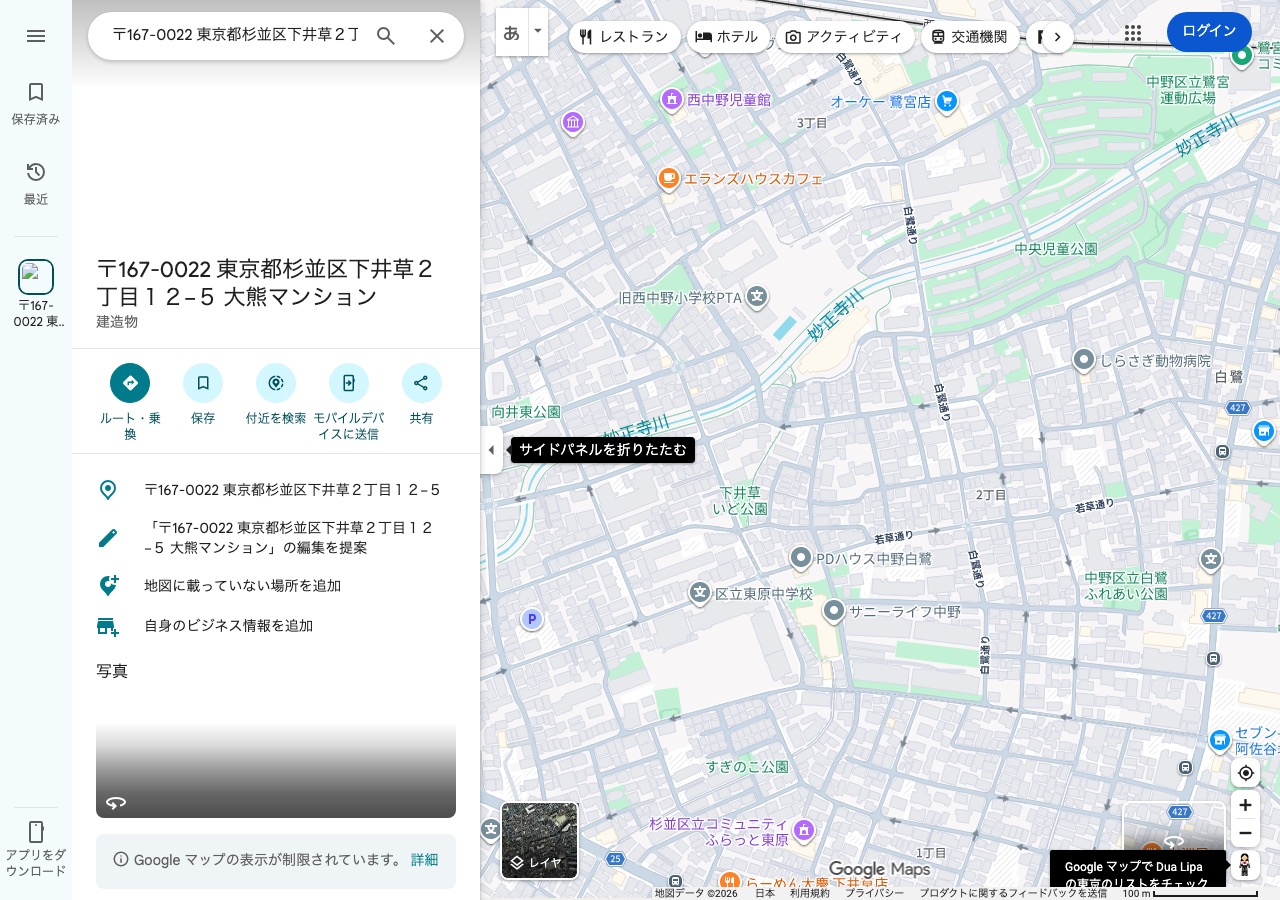Click the 西中野児童館 map marker

pyautogui.click(x=672, y=99)
